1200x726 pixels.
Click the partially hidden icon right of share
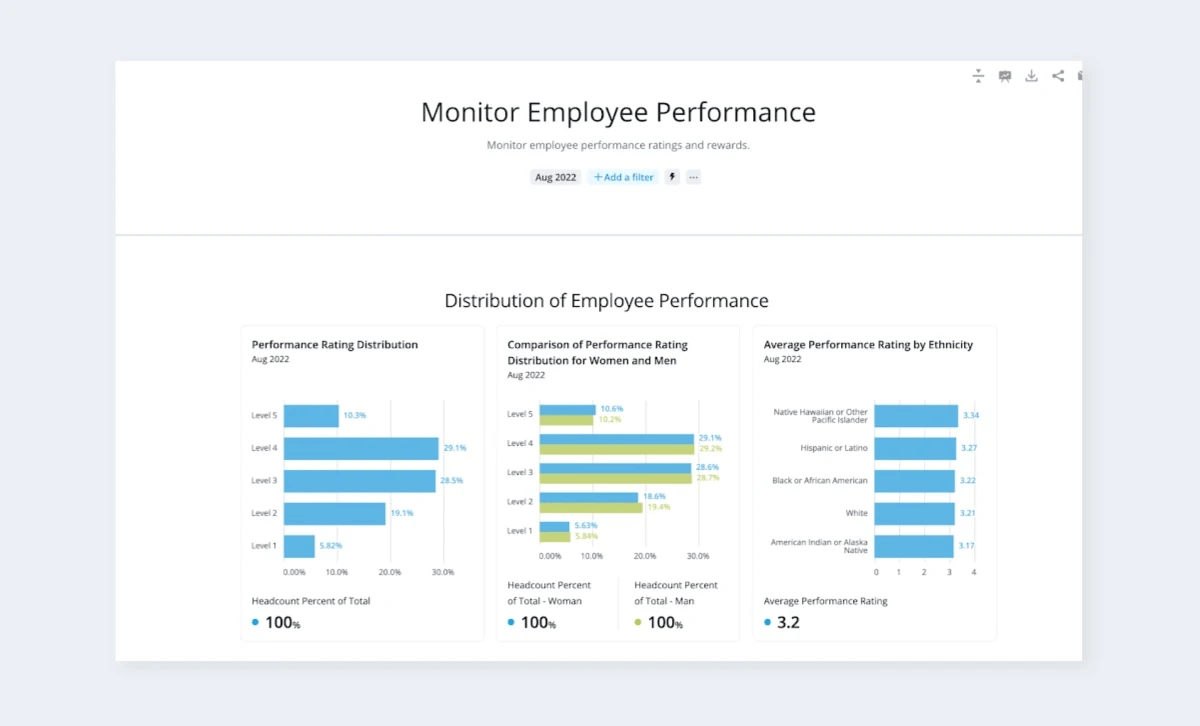[x=1079, y=76]
